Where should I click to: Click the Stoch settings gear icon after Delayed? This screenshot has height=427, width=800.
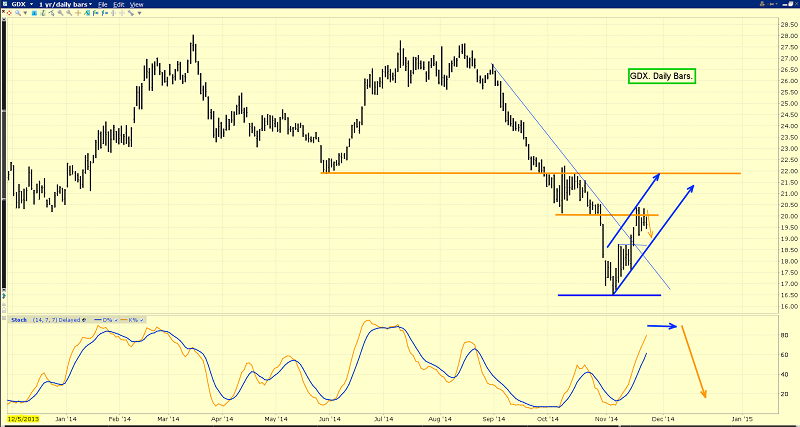tap(84, 320)
